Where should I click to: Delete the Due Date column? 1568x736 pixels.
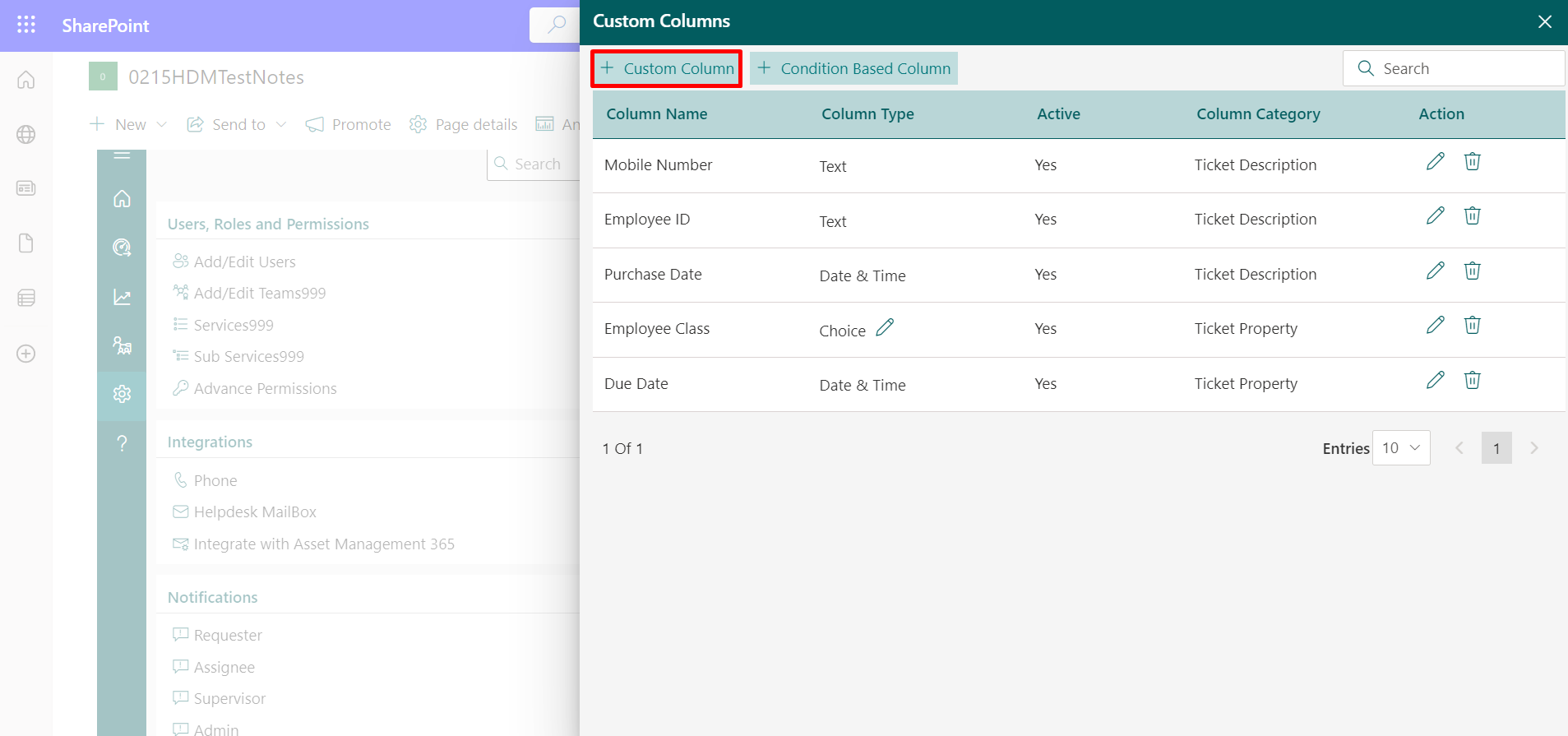click(x=1472, y=380)
